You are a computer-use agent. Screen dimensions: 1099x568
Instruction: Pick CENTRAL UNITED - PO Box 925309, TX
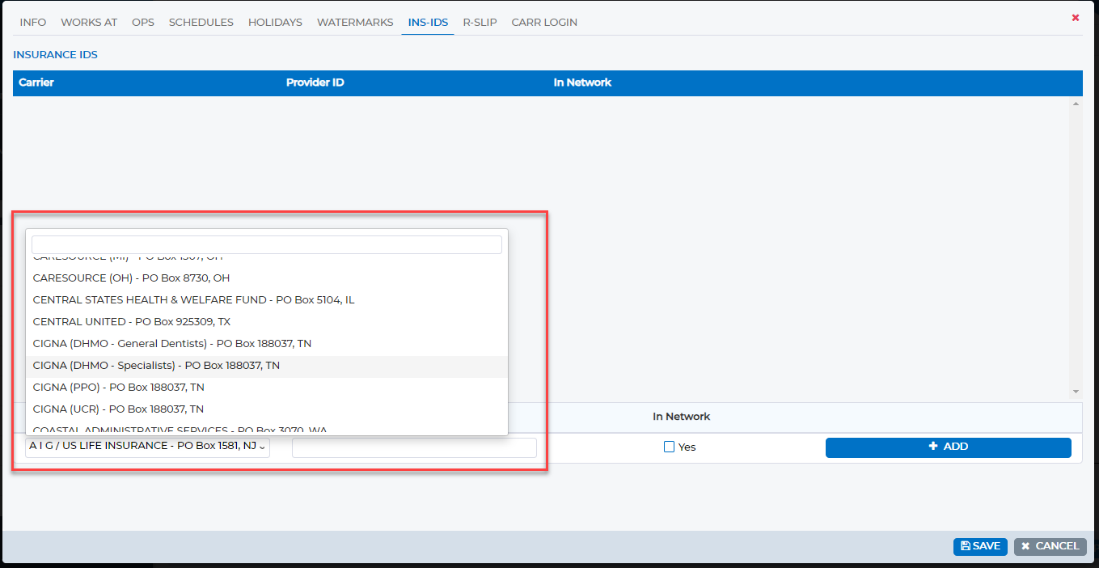[x=266, y=322]
